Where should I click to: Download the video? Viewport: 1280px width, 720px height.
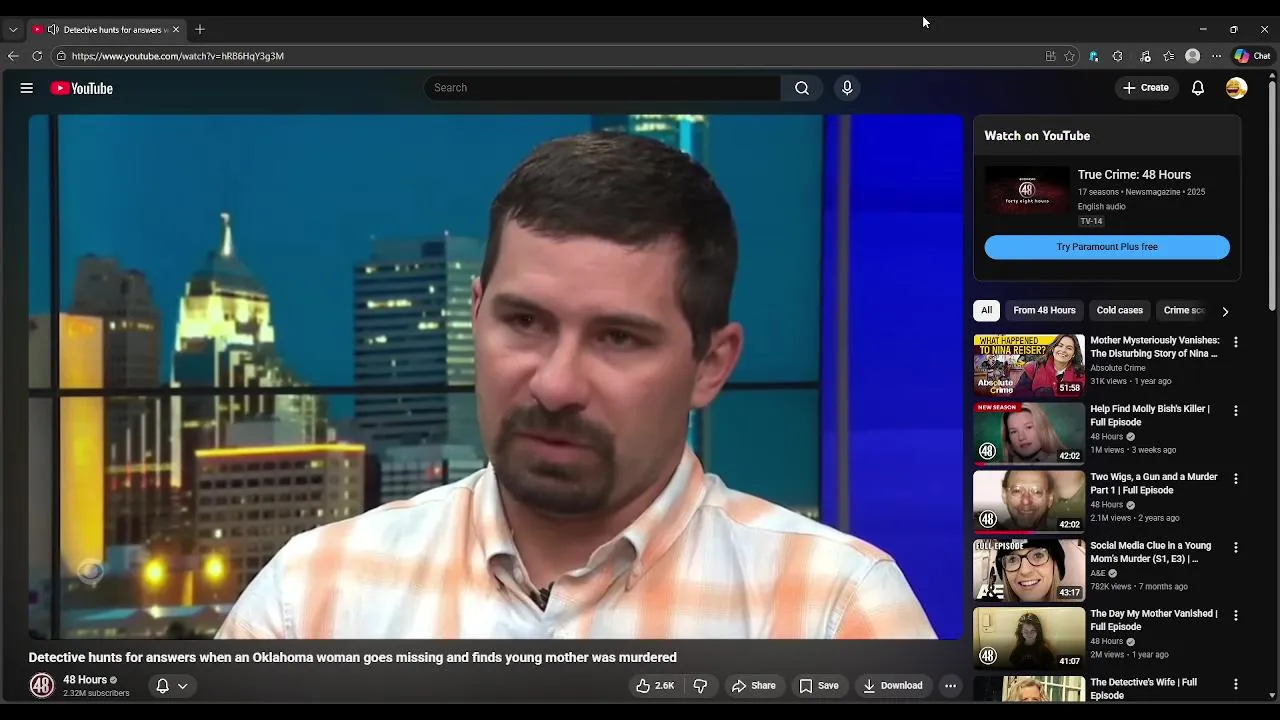[x=893, y=686]
